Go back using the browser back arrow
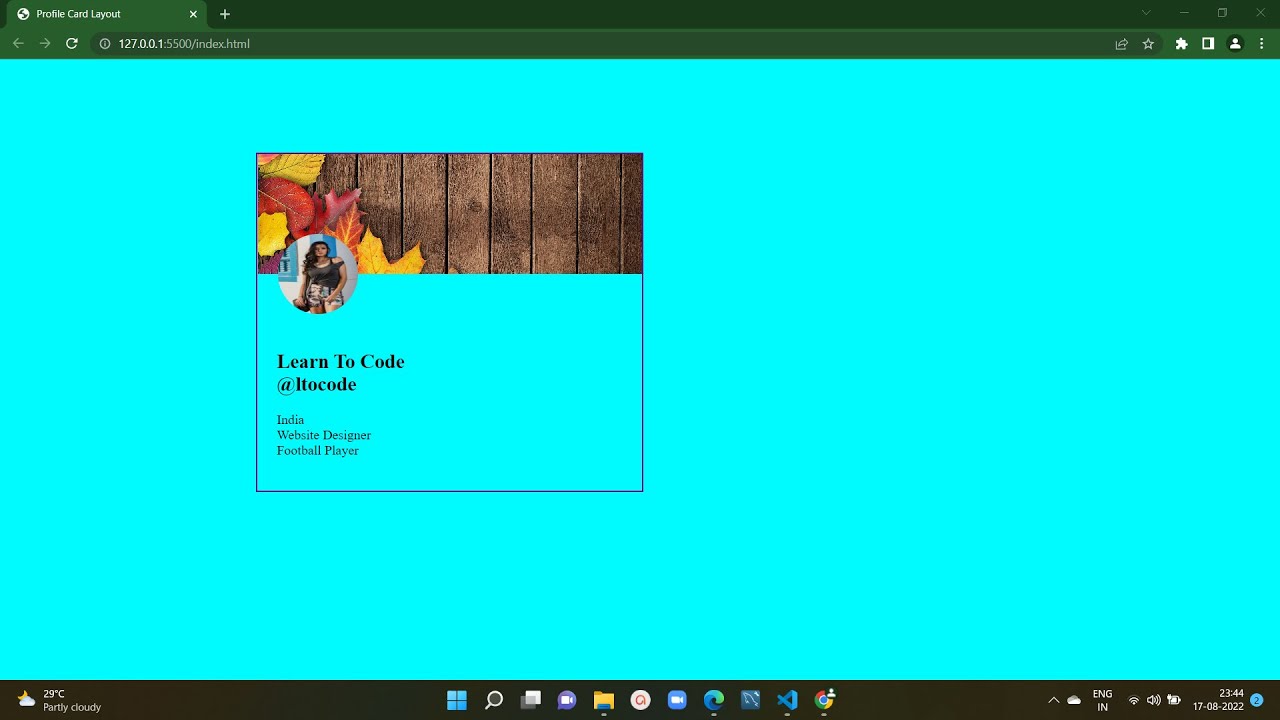Viewport: 1280px width, 720px height. (18, 44)
